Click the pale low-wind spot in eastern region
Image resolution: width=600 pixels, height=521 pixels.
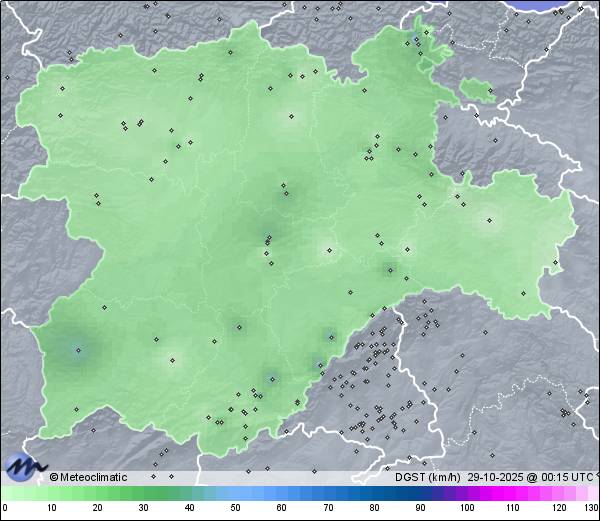coord(490,221)
